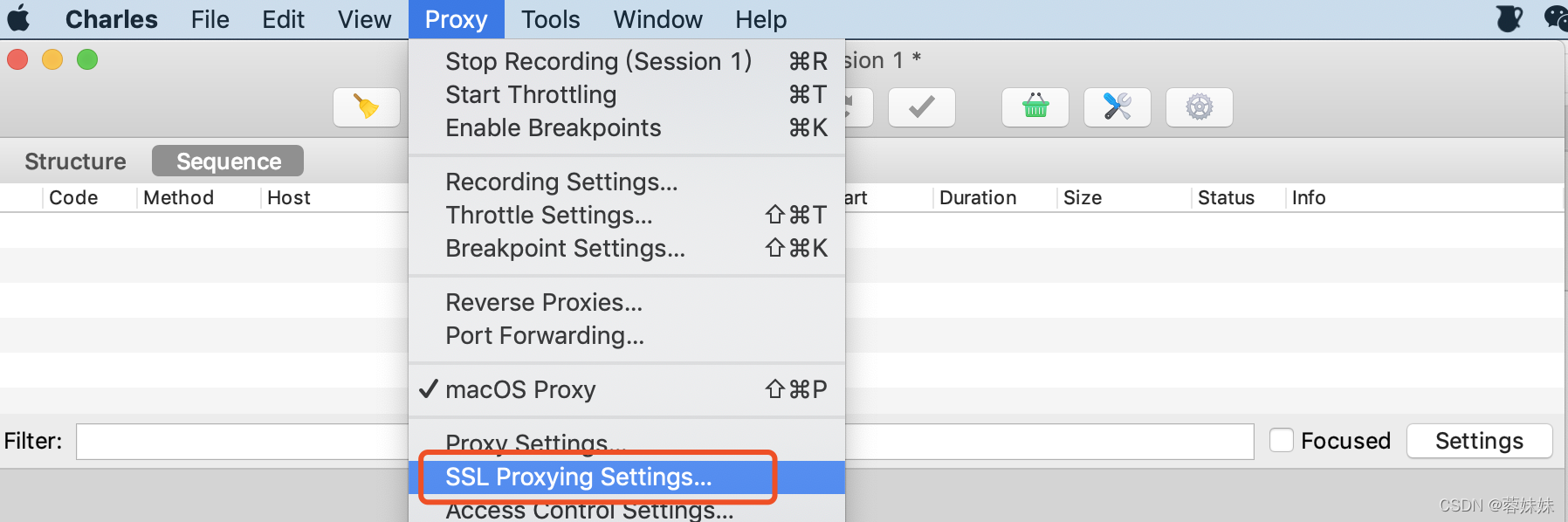The image size is (1568, 522).
Task: Open the View menu
Action: click(x=364, y=19)
